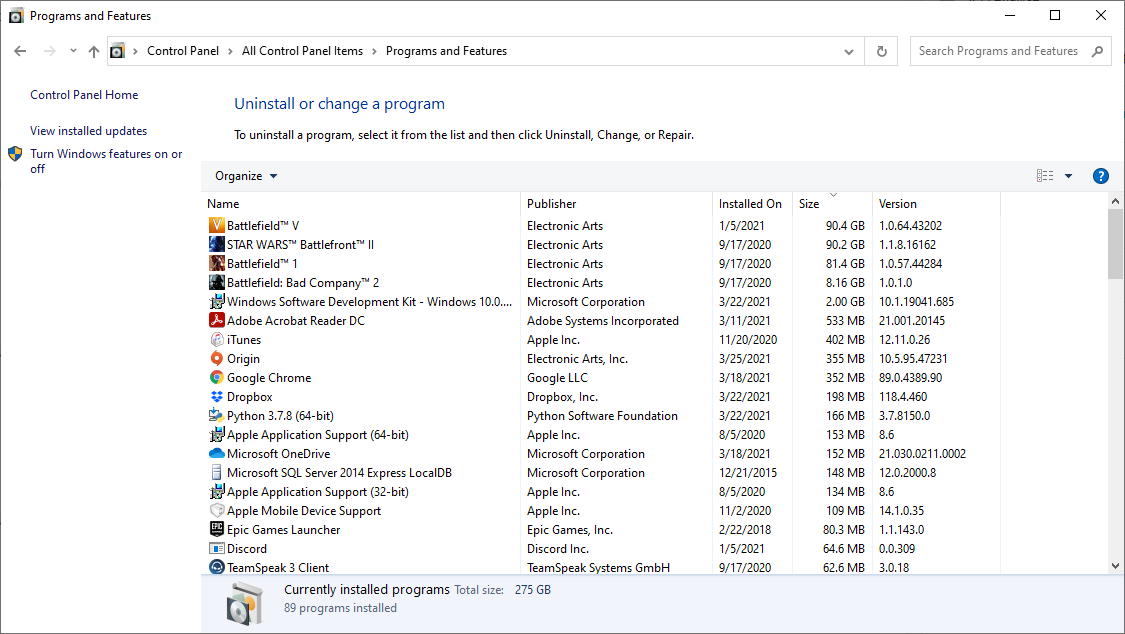Click the Epic Games Launcher icon
Image resolution: width=1125 pixels, height=634 pixels.
[x=217, y=530]
